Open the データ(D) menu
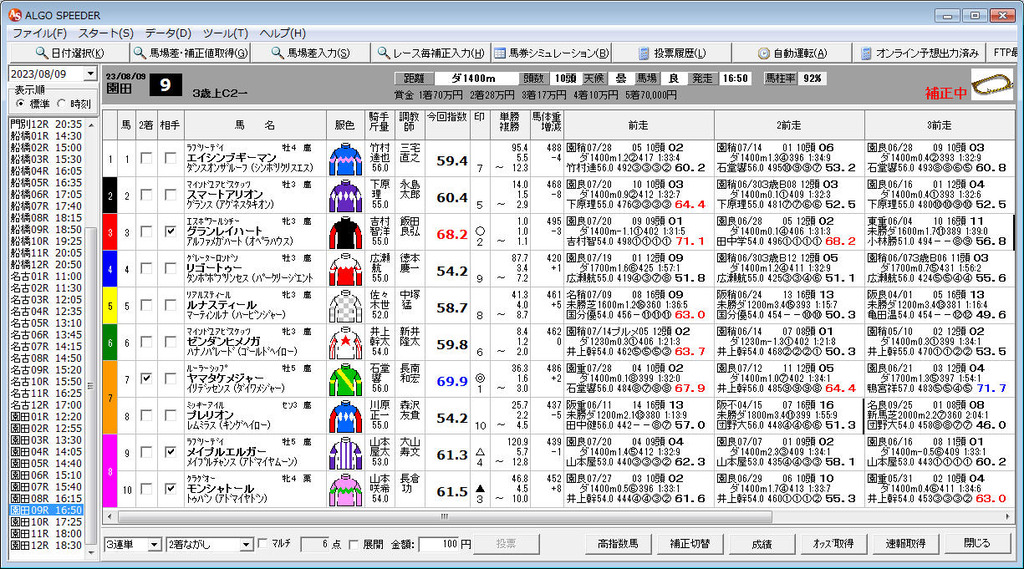This screenshot has height=569, width=1024. point(168,33)
